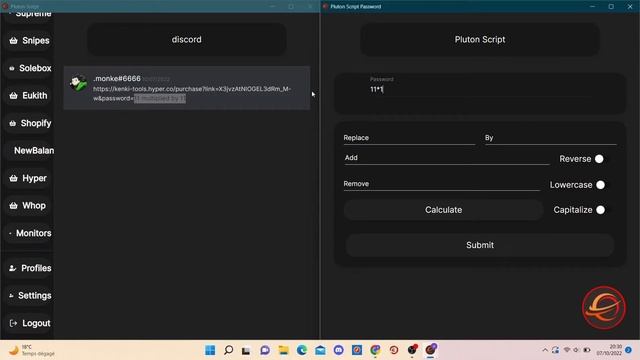Screen dimensions: 640x360
Task: Toggle the Capitalize option
Action: point(600,210)
